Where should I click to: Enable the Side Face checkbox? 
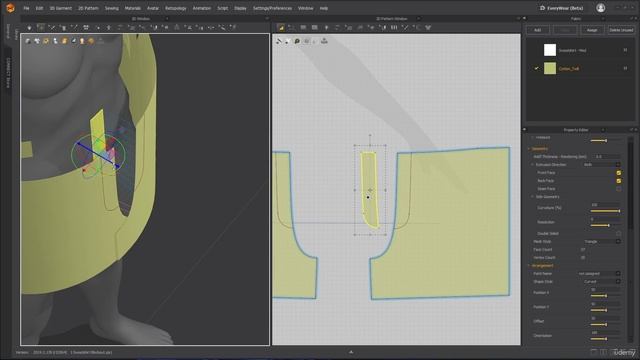pyautogui.click(x=619, y=189)
